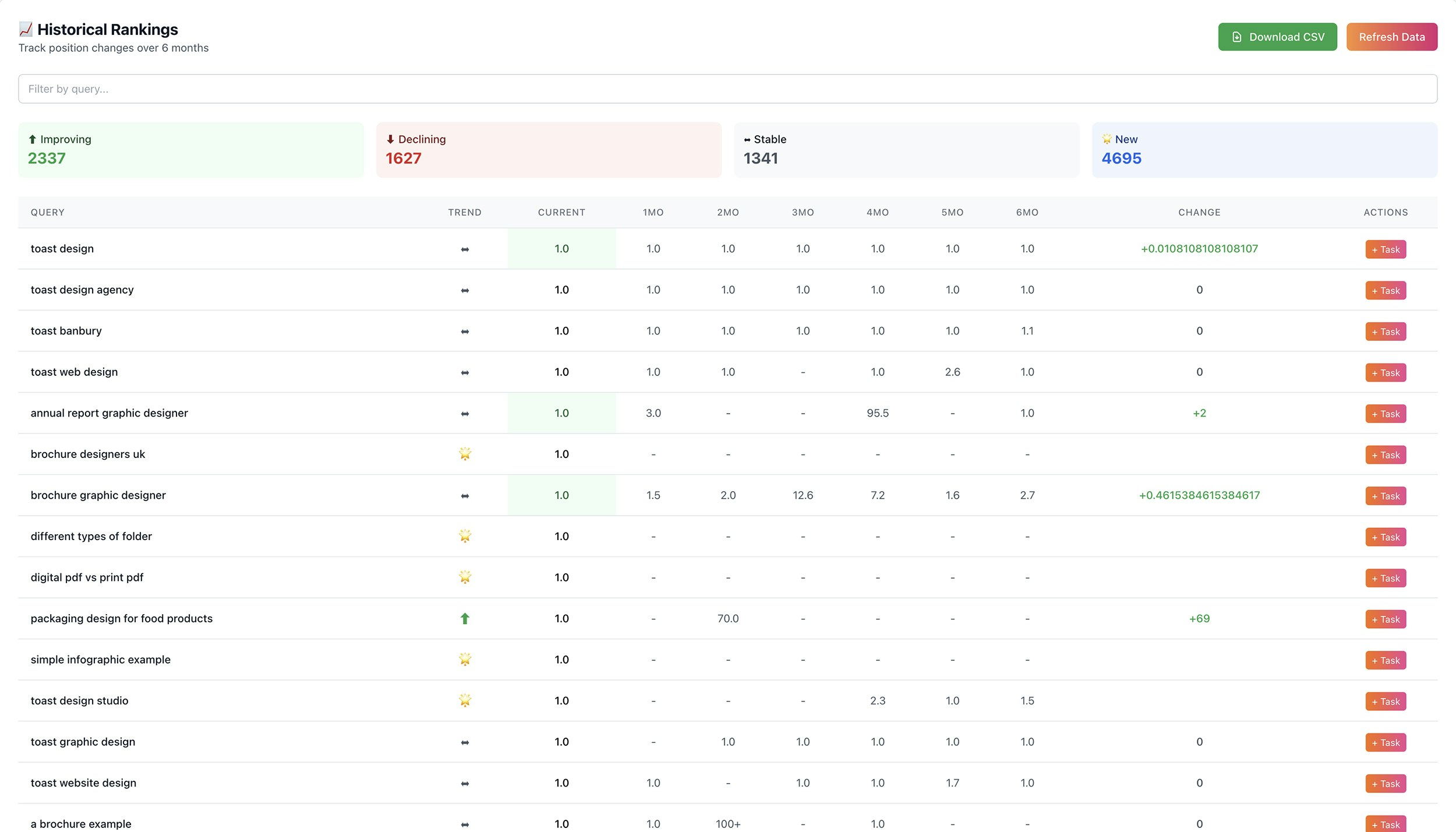The height and width of the screenshot is (832, 1456).
Task: Click +Task on the brochure graphic designer row
Action: pyautogui.click(x=1385, y=496)
